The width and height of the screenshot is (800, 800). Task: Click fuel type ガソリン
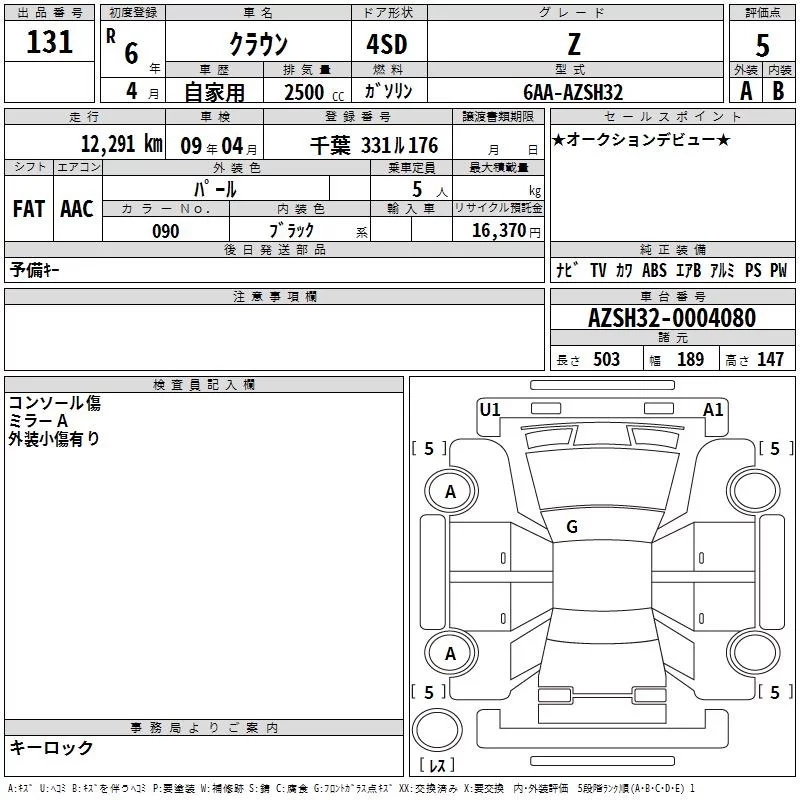pos(388,91)
